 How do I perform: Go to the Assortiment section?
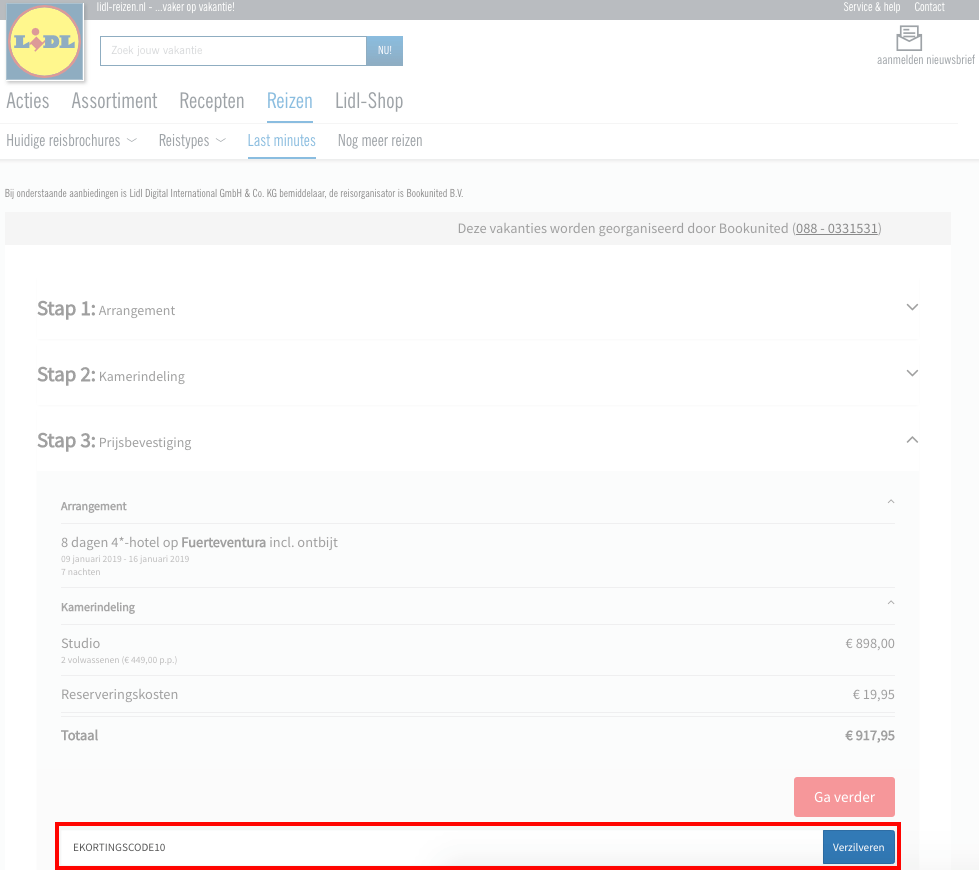[x=114, y=101]
